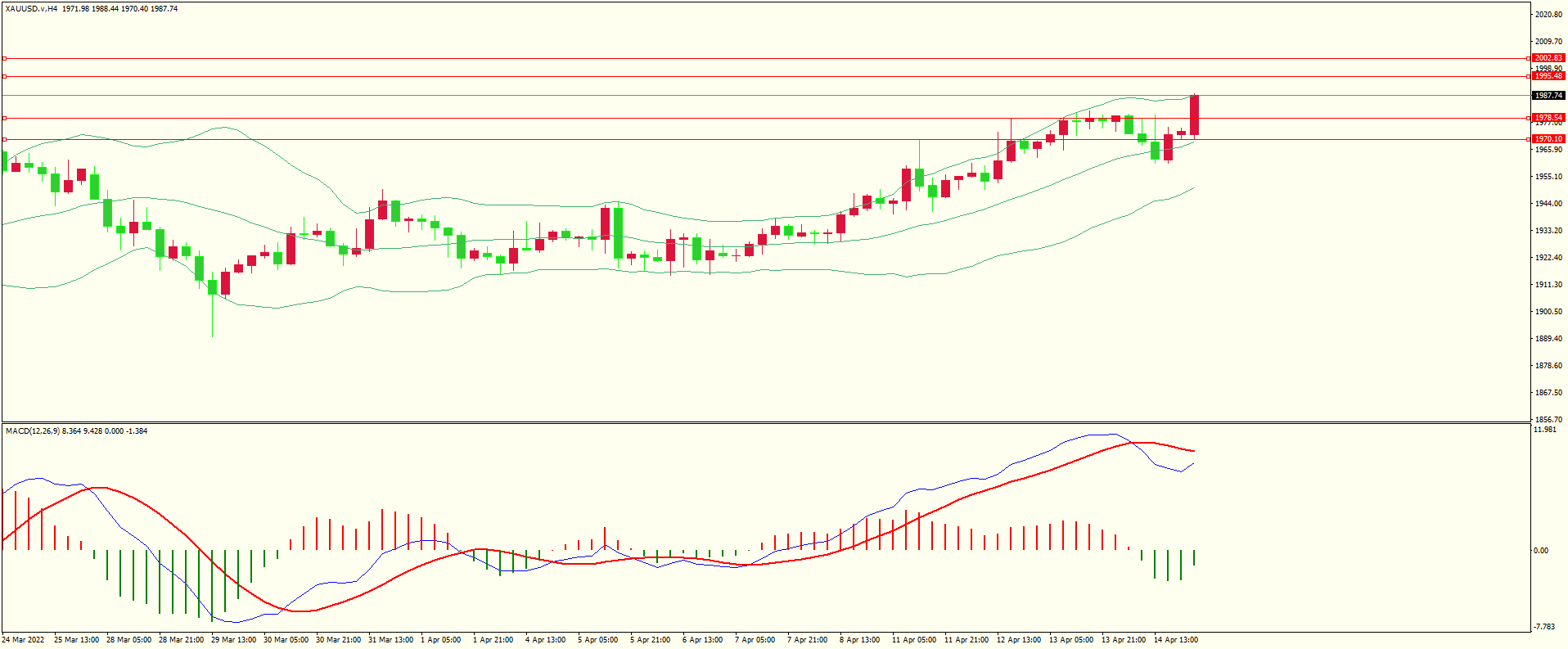Click the 24 Mar 2022 date label
The width and height of the screenshot is (1568, 649).
pos(23,640)
